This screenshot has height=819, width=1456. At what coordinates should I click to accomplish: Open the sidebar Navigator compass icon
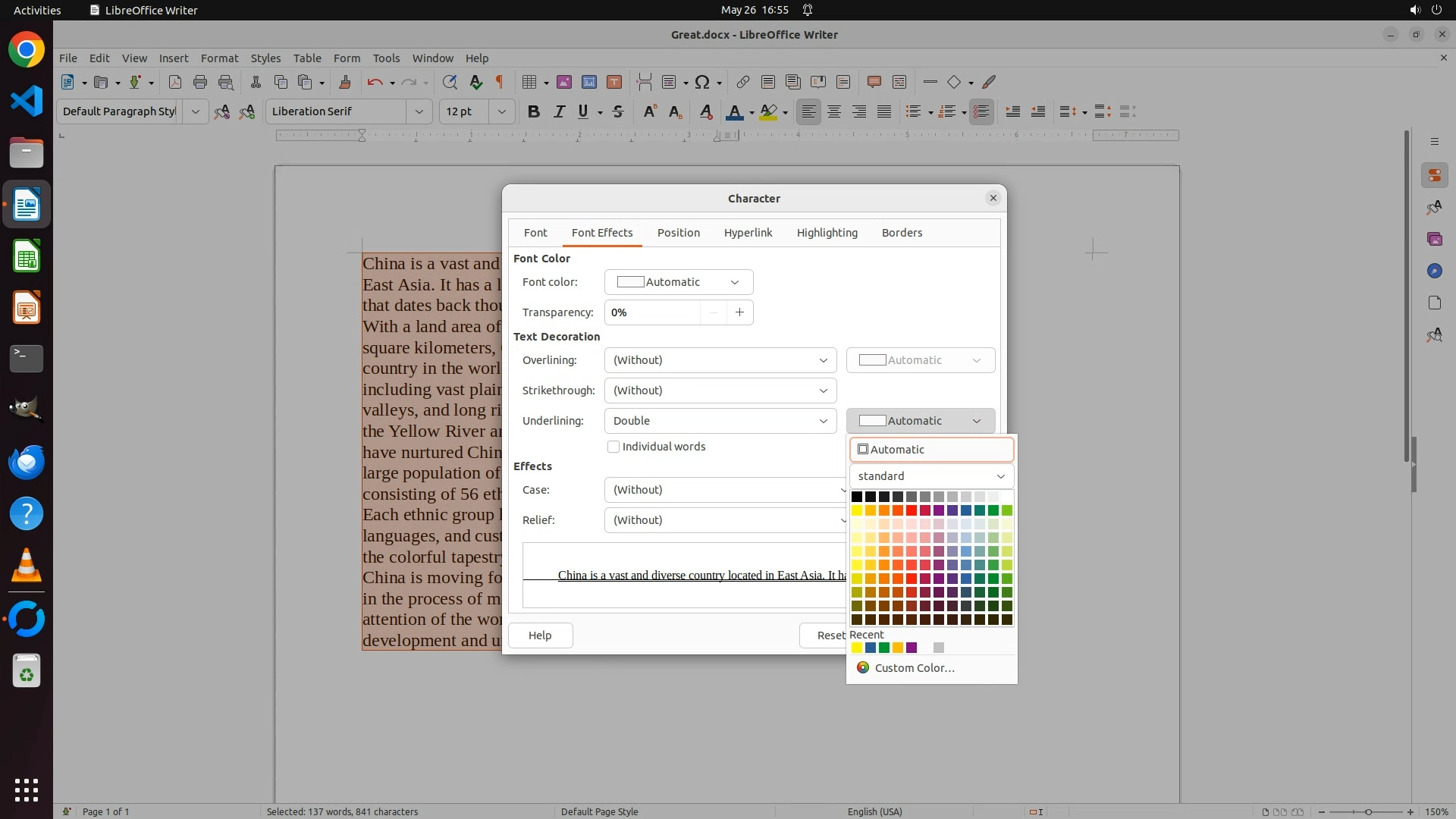(1434, 271)
